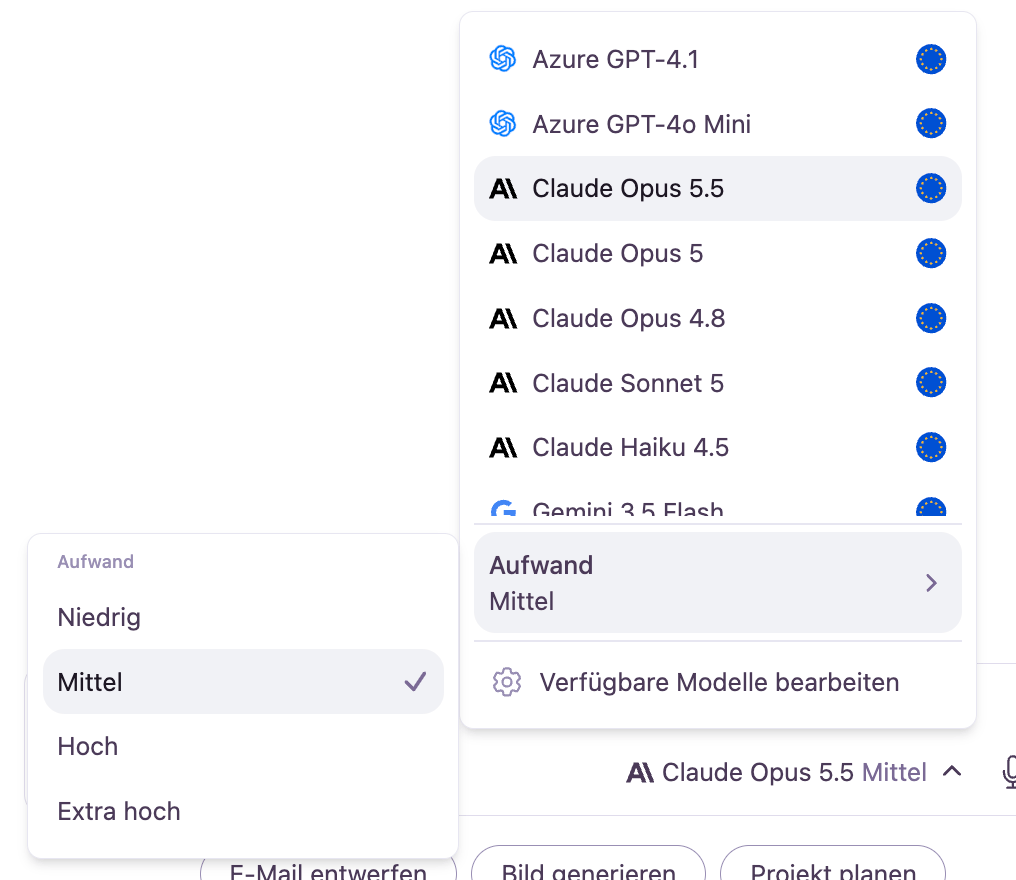The height and width of the screenshot is (880, 1016).
Task: Click the Anthropic logo beside Claude Sonnet 5
Action: (503, 383)
